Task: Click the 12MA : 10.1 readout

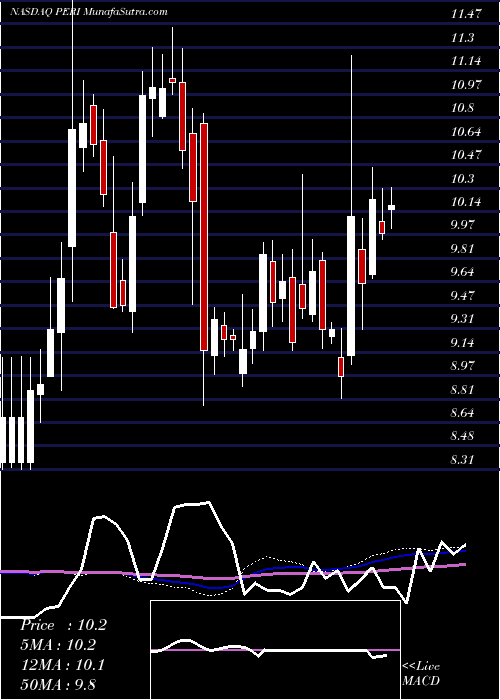Action: (62, 665)
